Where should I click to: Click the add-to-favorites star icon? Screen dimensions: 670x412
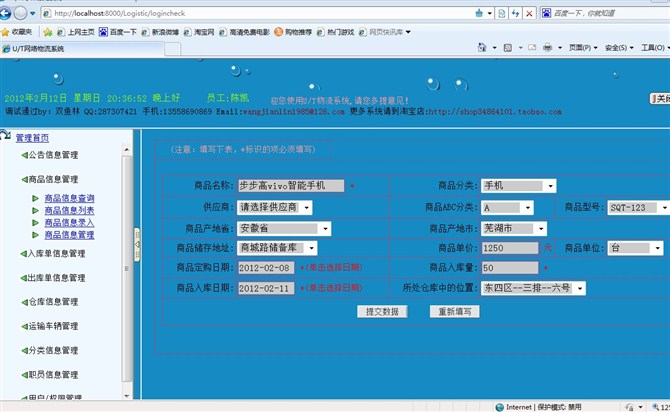click(x=47, y=32)
